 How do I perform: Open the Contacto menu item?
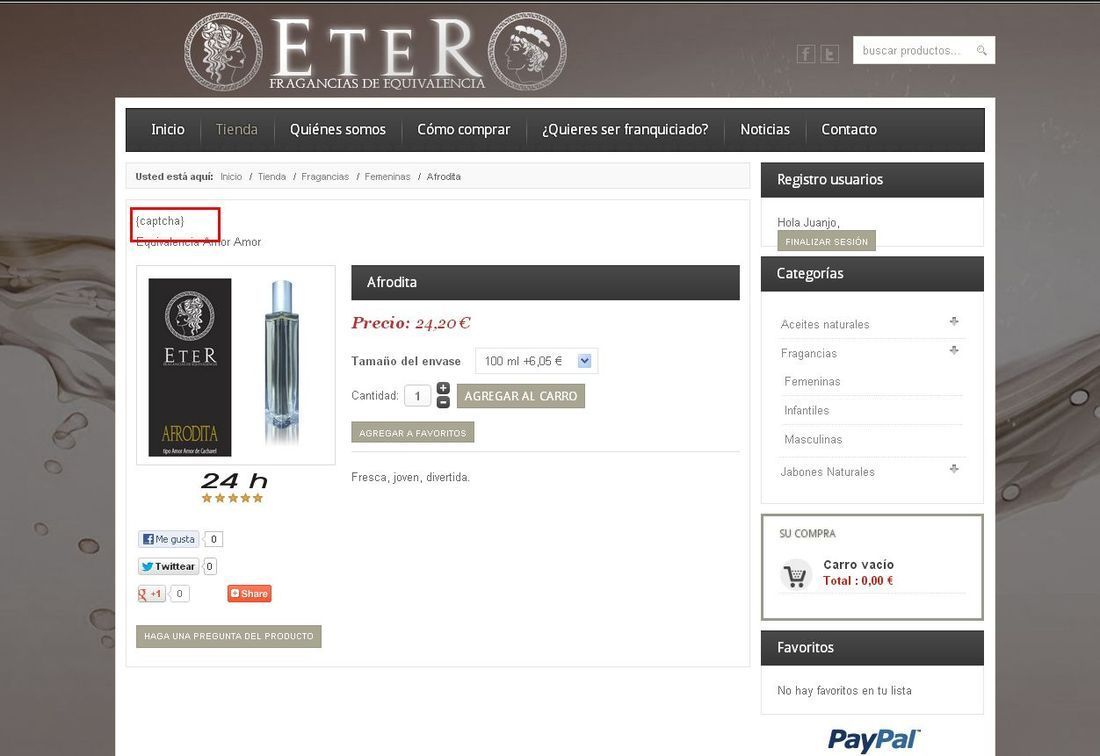(849, 130)
